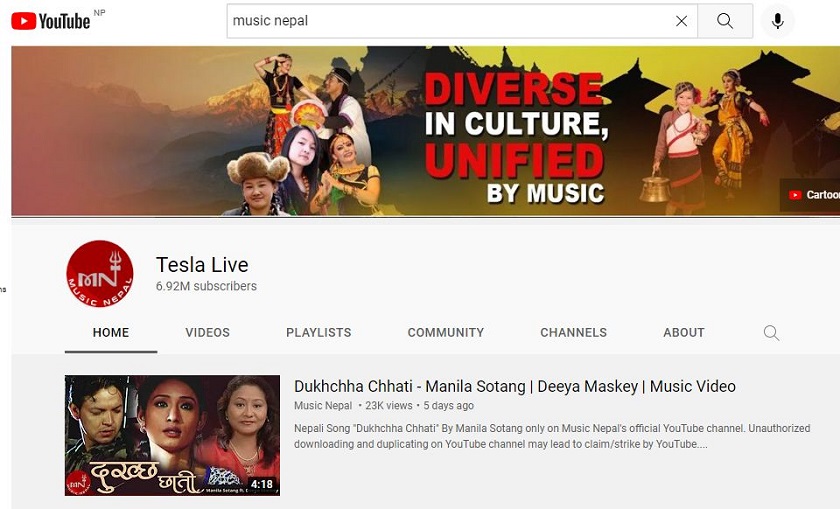Go to the Channels tab
The height and width of the screenshot is (509, 840).
point(573,333)
